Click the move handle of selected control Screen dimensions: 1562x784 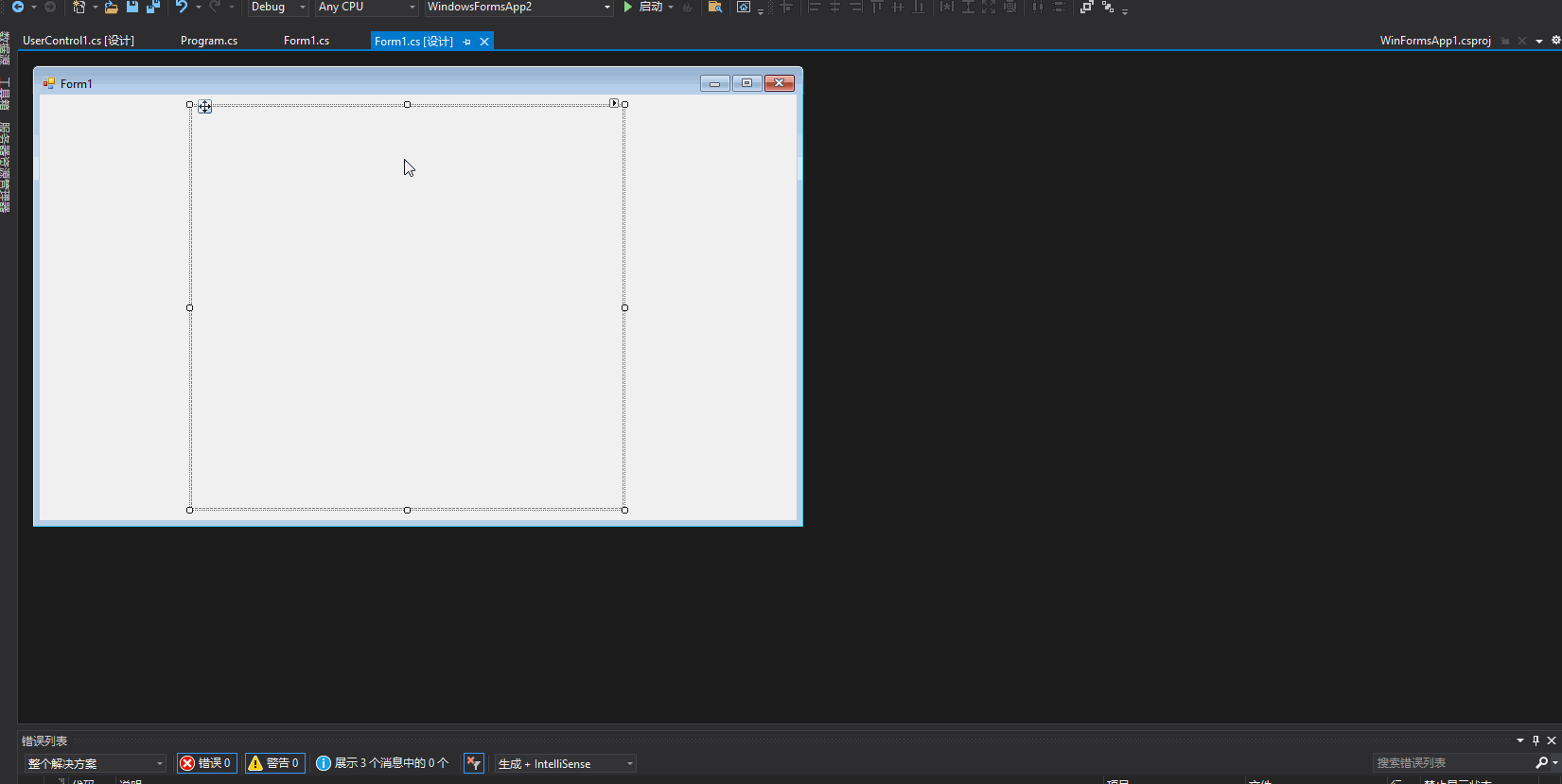205,107
